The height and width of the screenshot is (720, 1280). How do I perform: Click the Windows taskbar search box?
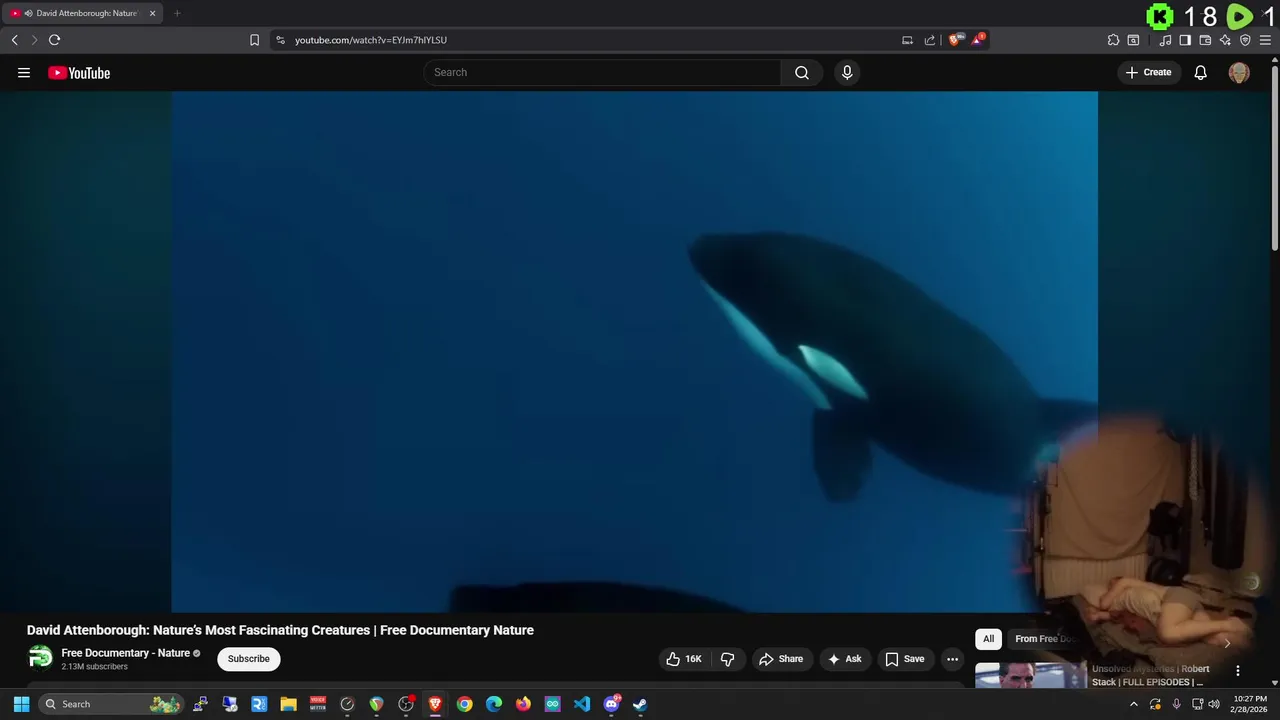(112, 704)
